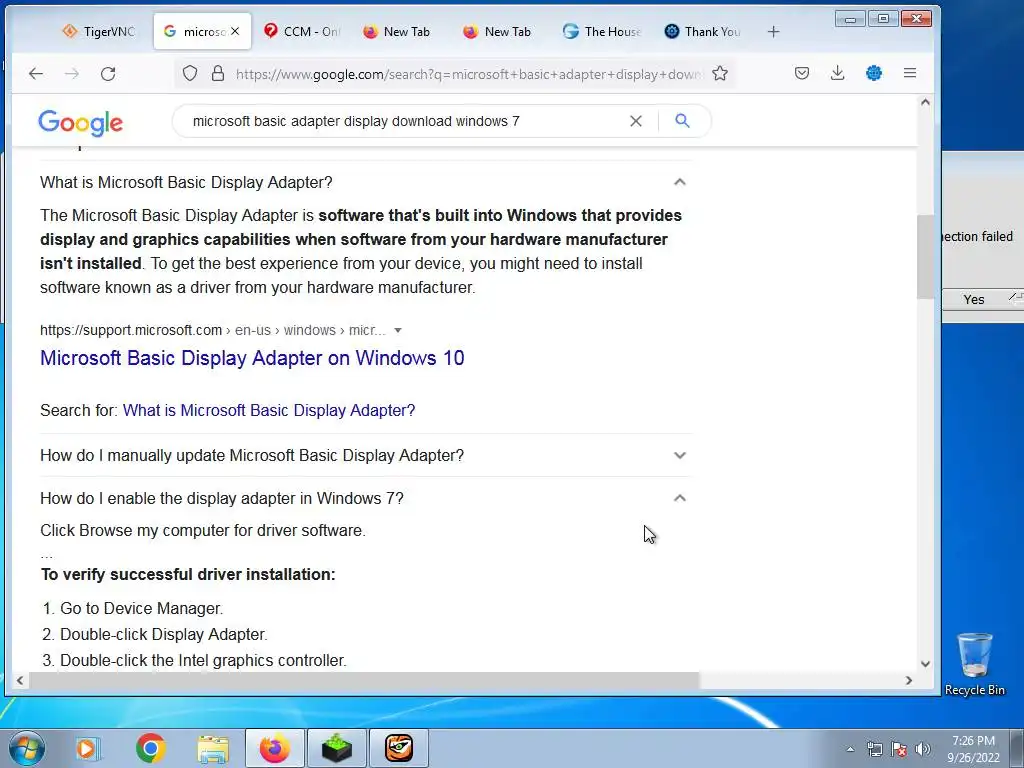Switch to The House tab
The height and width of the screenshot is (768, 1024).
point(602,31)
